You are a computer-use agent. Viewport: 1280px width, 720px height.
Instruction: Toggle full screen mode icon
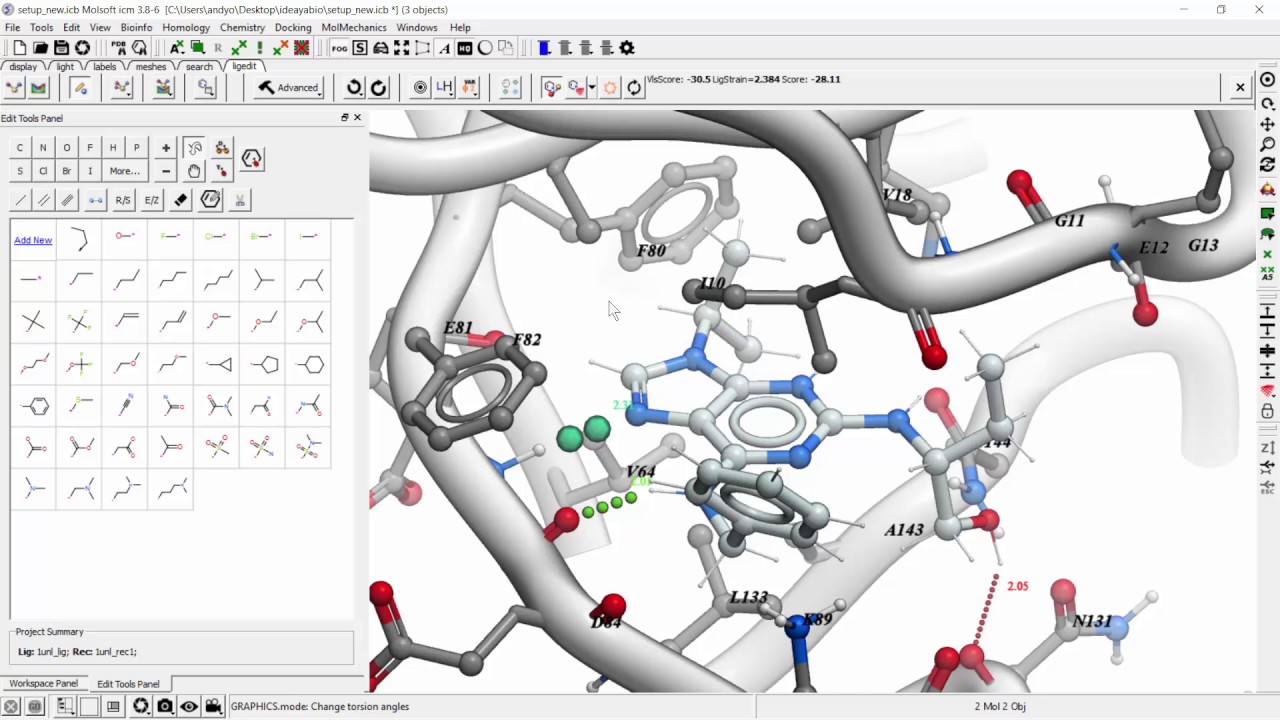401,48
